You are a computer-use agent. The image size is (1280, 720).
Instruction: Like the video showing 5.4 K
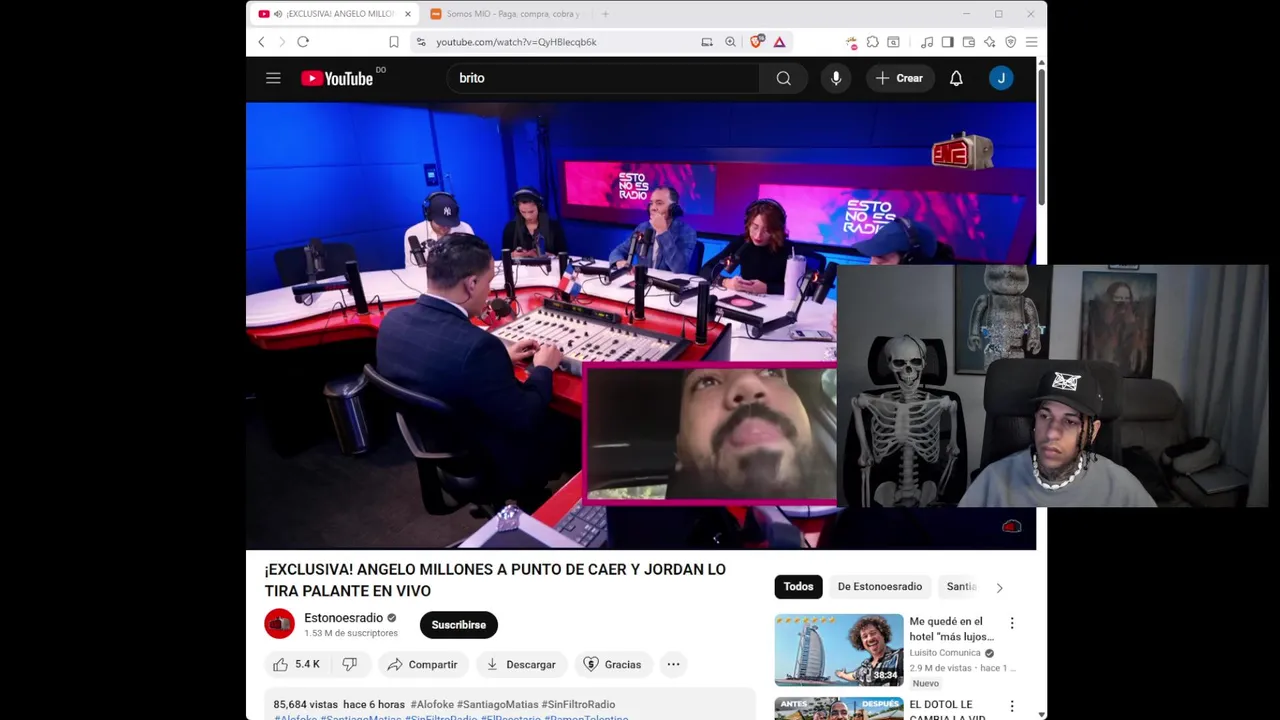coord(296,664)
